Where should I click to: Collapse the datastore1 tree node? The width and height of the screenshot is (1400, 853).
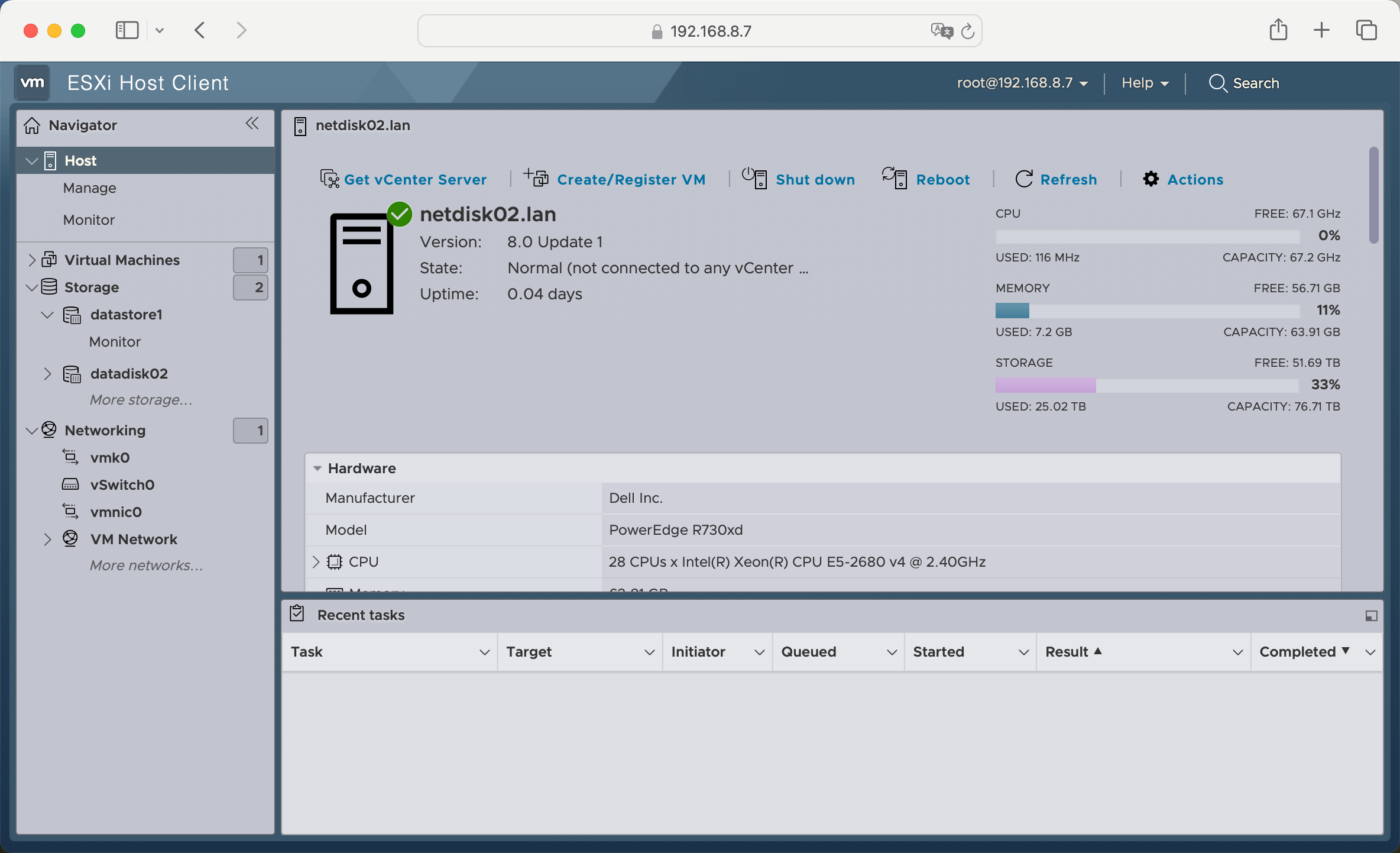(47, 315)
